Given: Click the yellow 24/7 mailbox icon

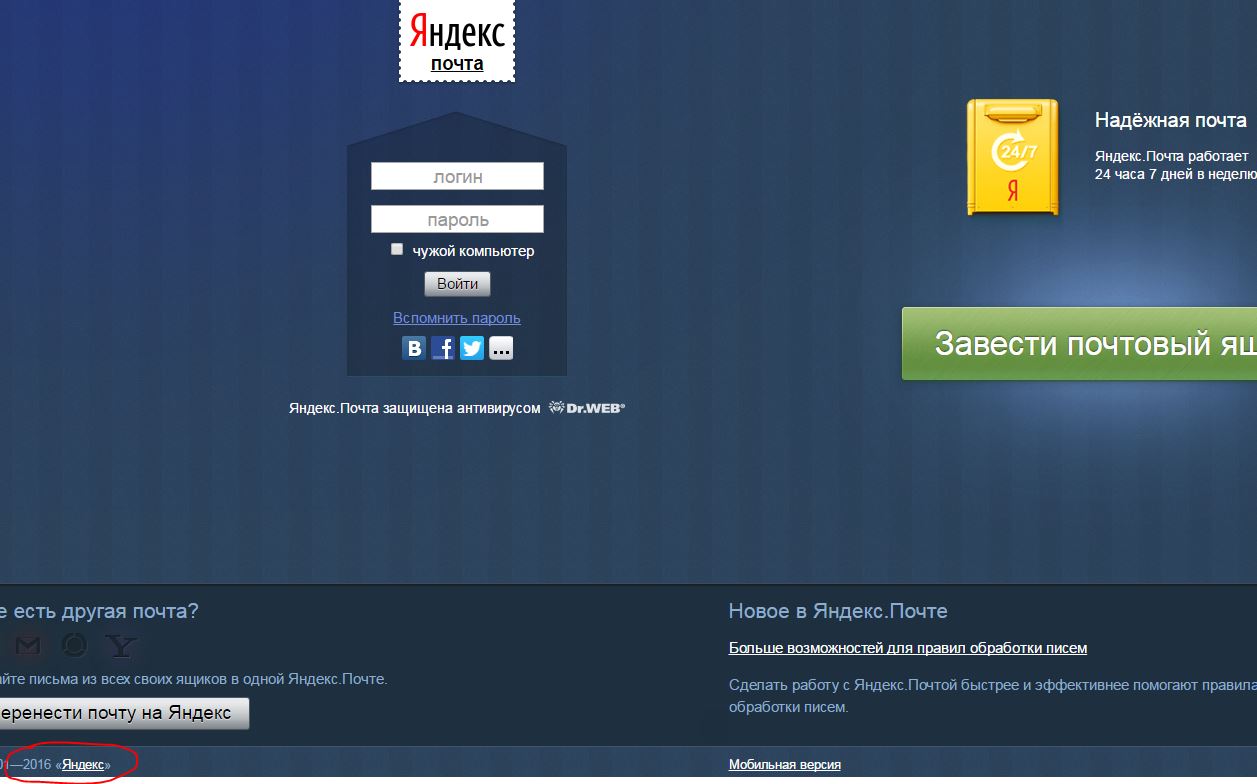Looking at the screenshot, I should (x=1012, y=157).
